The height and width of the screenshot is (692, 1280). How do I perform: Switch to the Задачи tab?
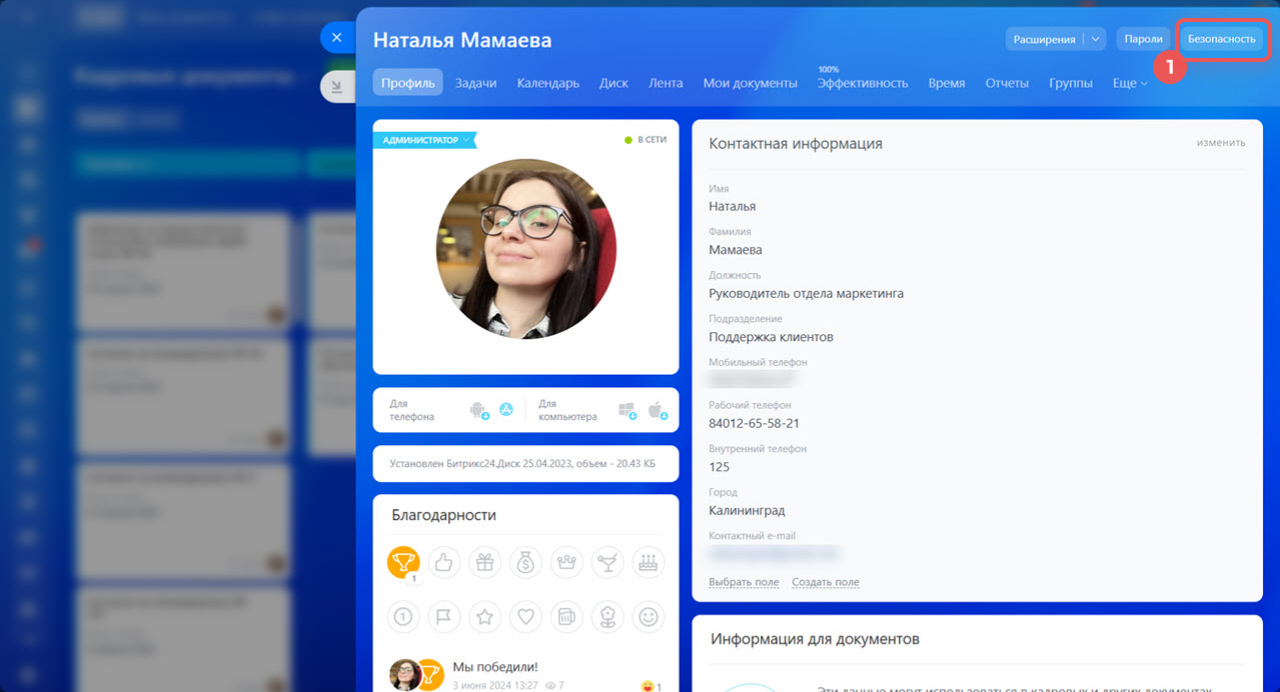coord(476,83)
